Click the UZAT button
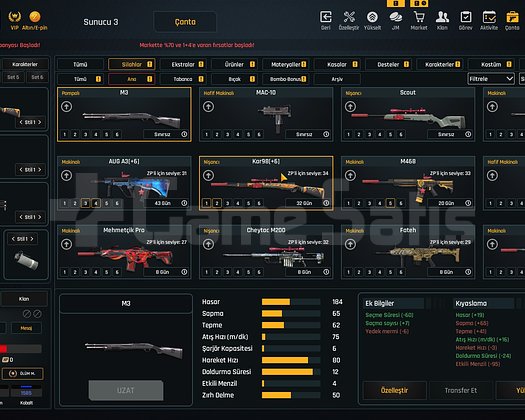525x420 pixels. click(x=126, y=390)
